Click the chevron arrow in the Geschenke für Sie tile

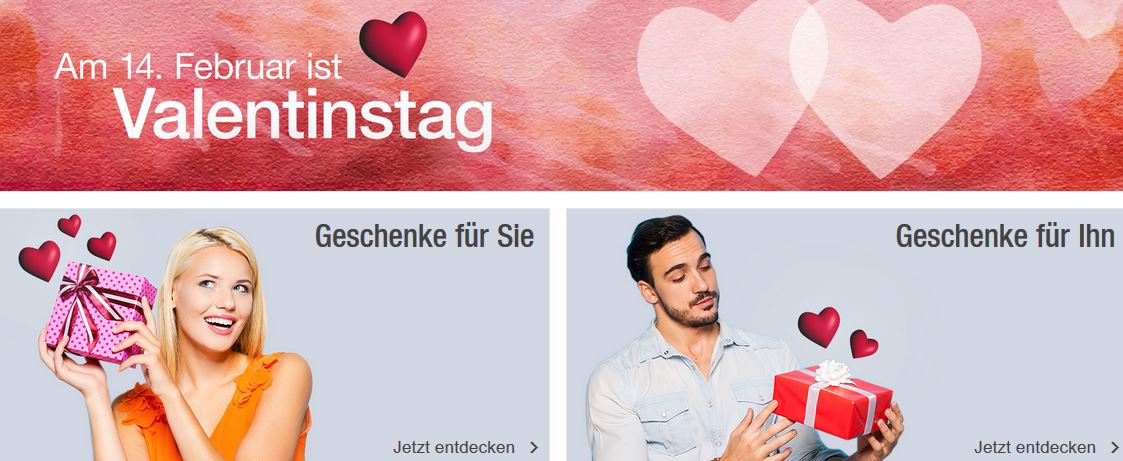click(x=534, y=448)
